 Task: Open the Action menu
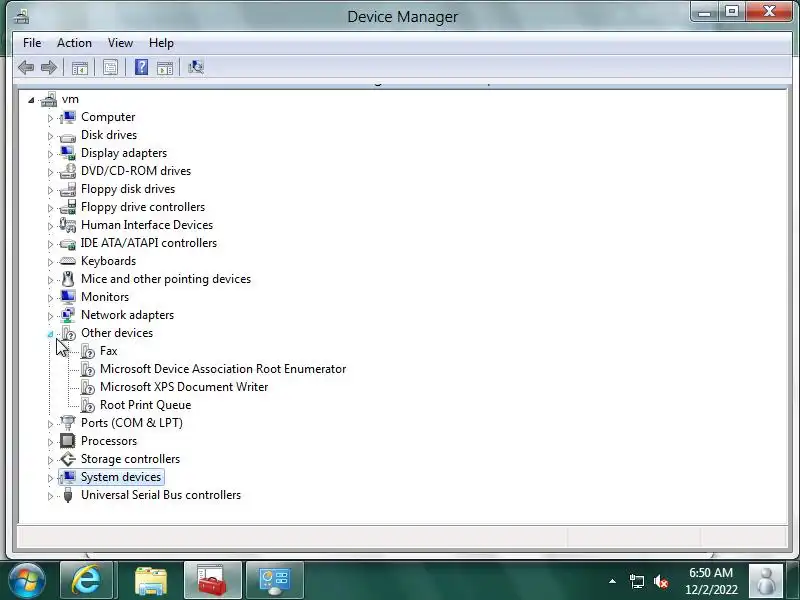click(74, 43)
